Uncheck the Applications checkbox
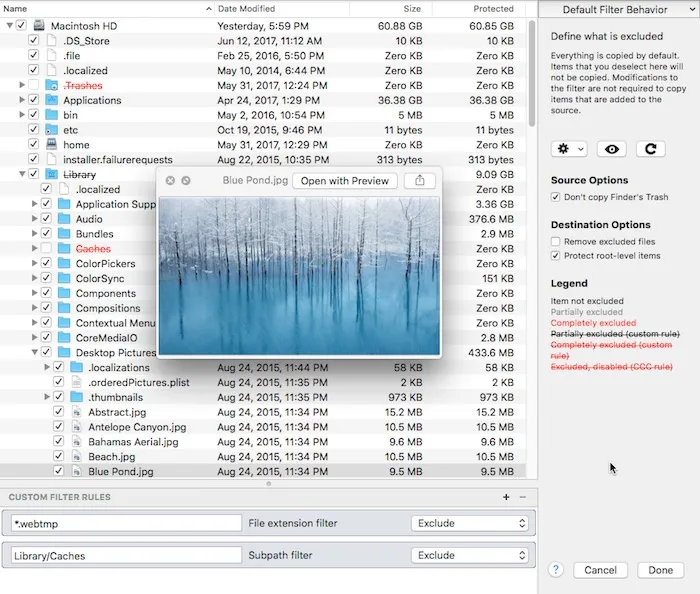 click(33, 100)
